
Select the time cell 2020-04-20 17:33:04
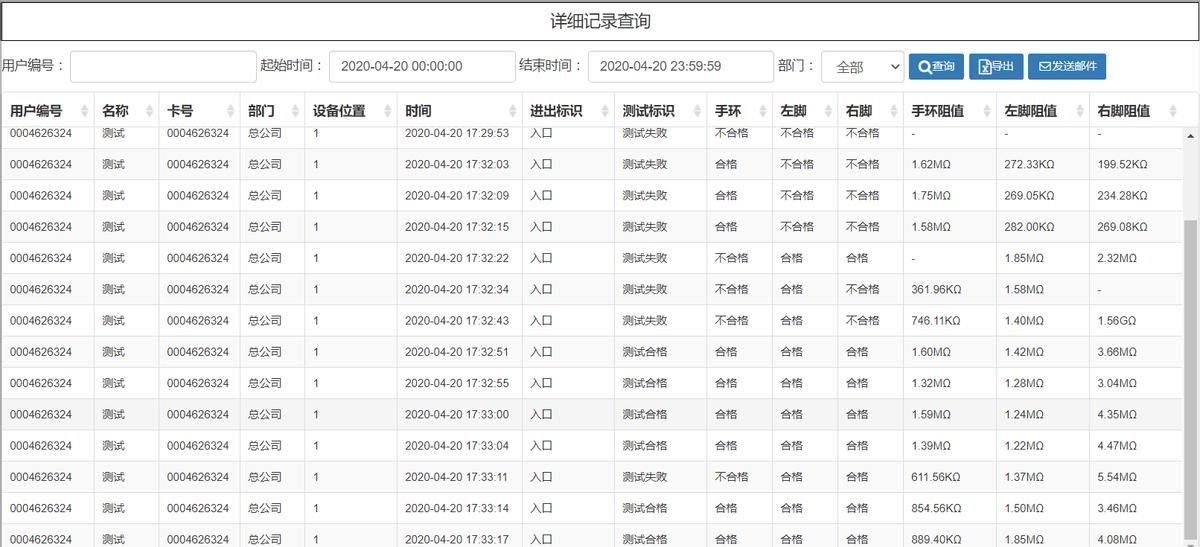click(457, 445)
